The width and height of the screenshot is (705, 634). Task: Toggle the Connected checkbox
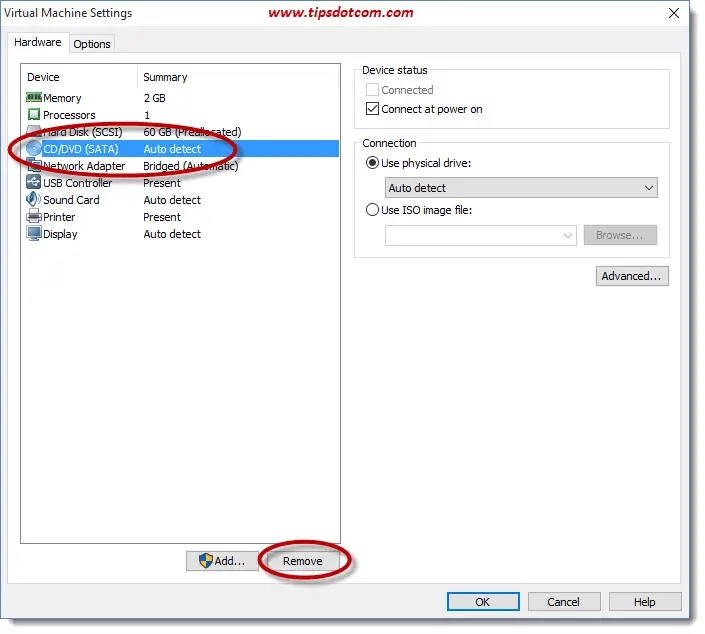(x=372, y=90)
